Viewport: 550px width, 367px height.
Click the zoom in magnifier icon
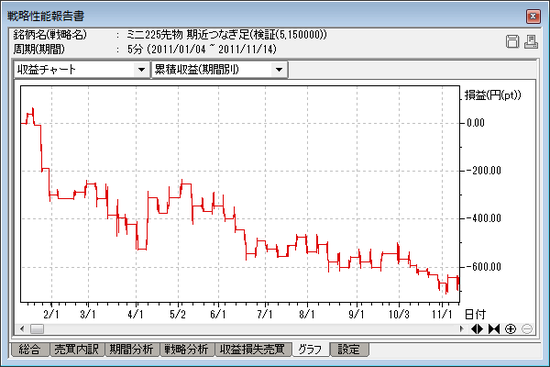(x=511, y=329)
